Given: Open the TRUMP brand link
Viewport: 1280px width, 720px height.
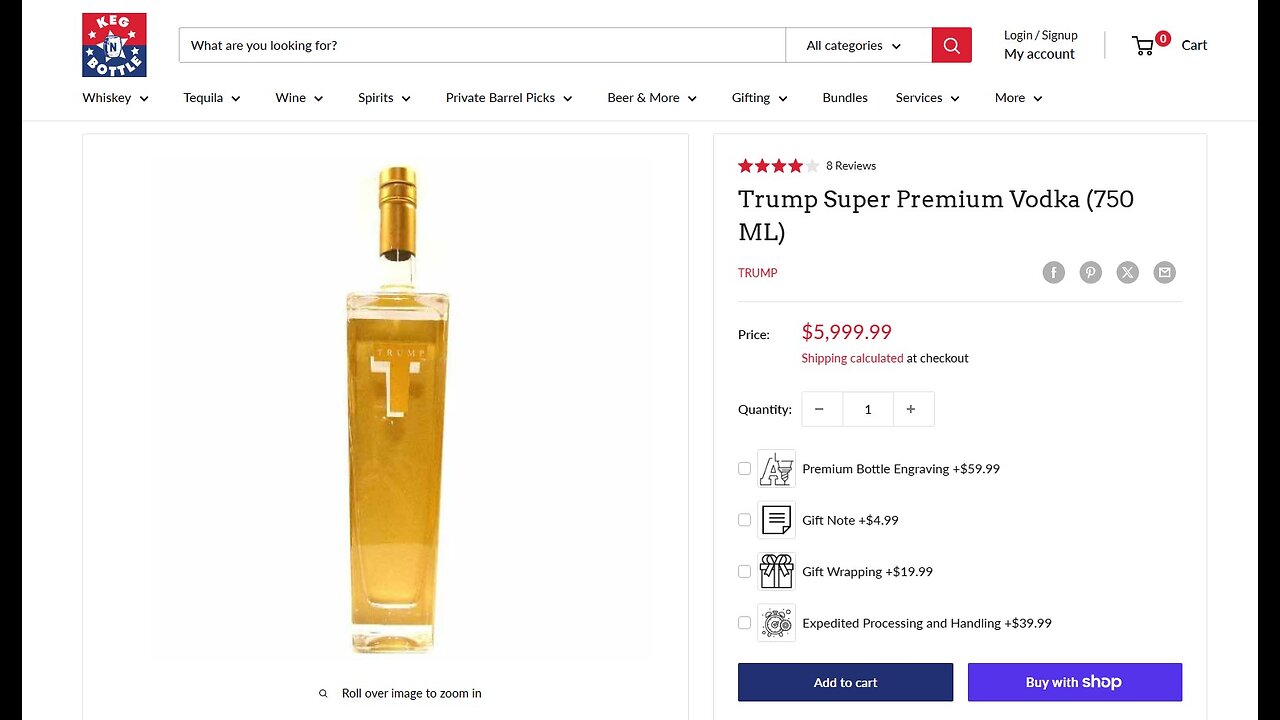Looking at the screenshot, I should pos(757,273).
